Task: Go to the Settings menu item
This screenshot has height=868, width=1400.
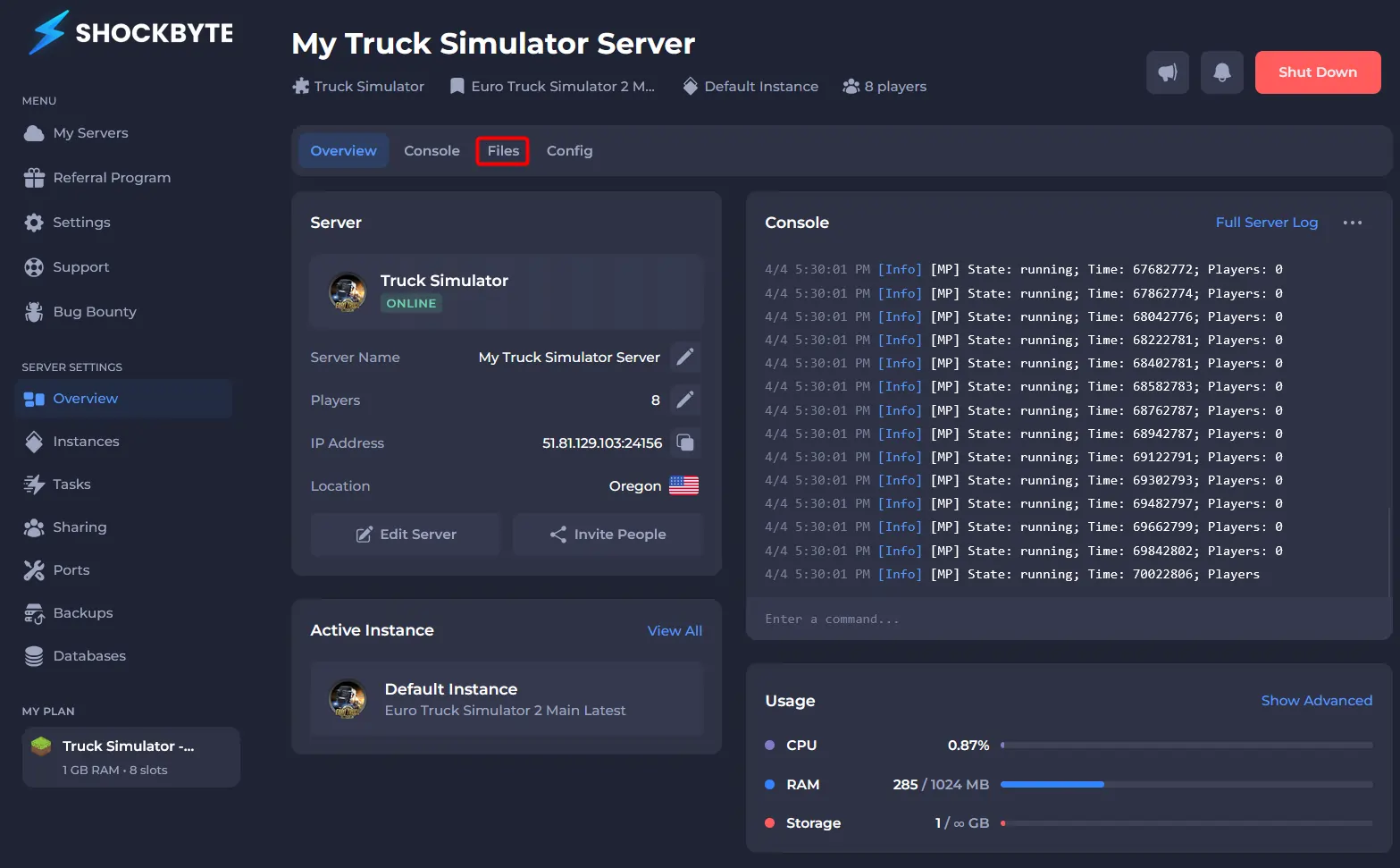Action: [x=67, y=223]
